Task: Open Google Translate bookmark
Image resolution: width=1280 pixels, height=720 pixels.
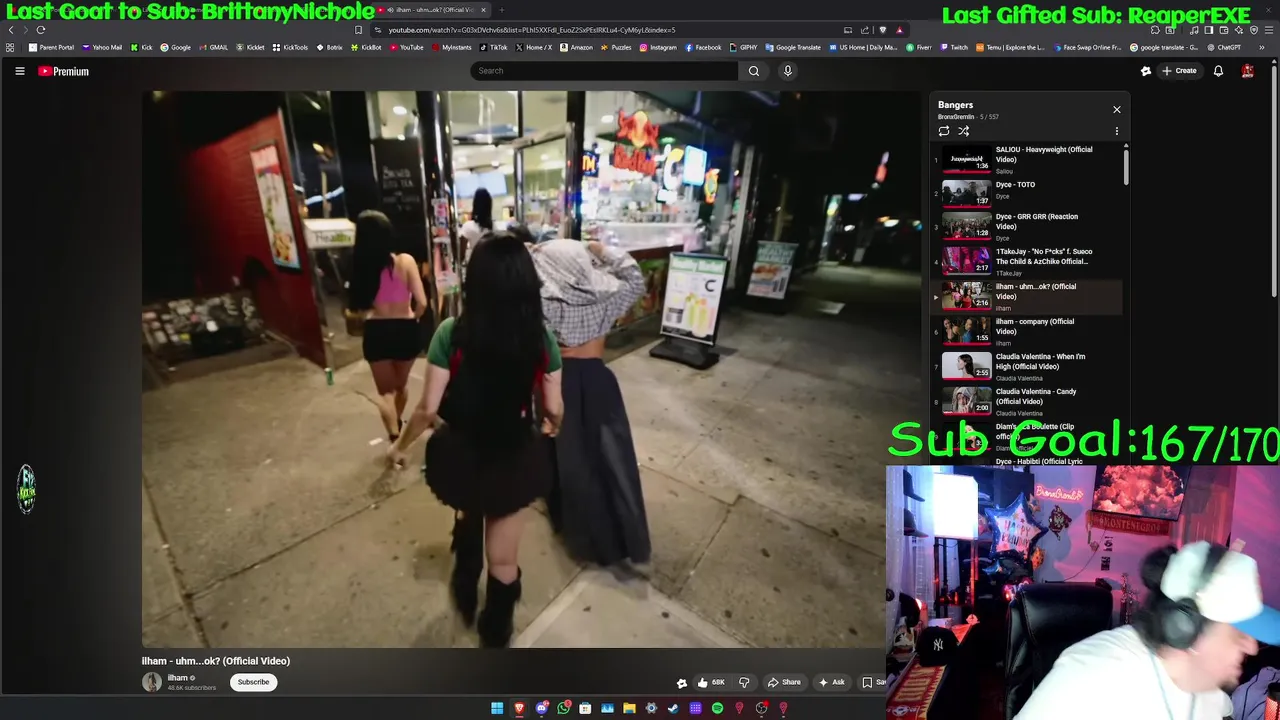Action: (793, 47)
